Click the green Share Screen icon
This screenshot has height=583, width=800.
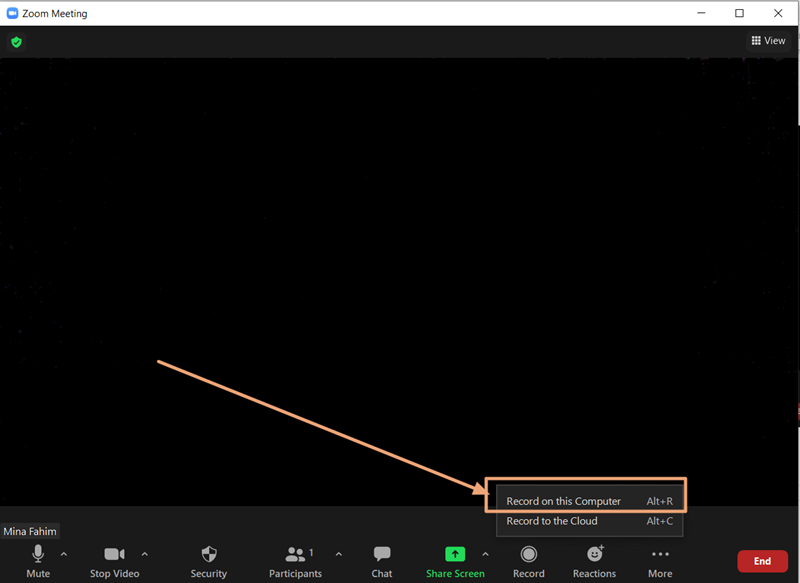click(x=455, y=554)
